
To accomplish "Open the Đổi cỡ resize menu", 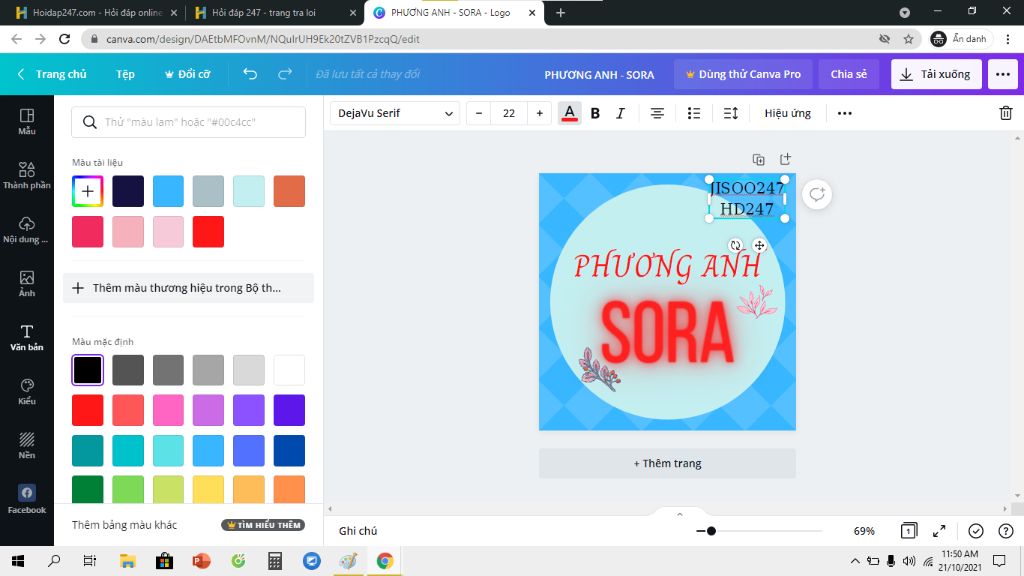I will [x=187, y=74].
